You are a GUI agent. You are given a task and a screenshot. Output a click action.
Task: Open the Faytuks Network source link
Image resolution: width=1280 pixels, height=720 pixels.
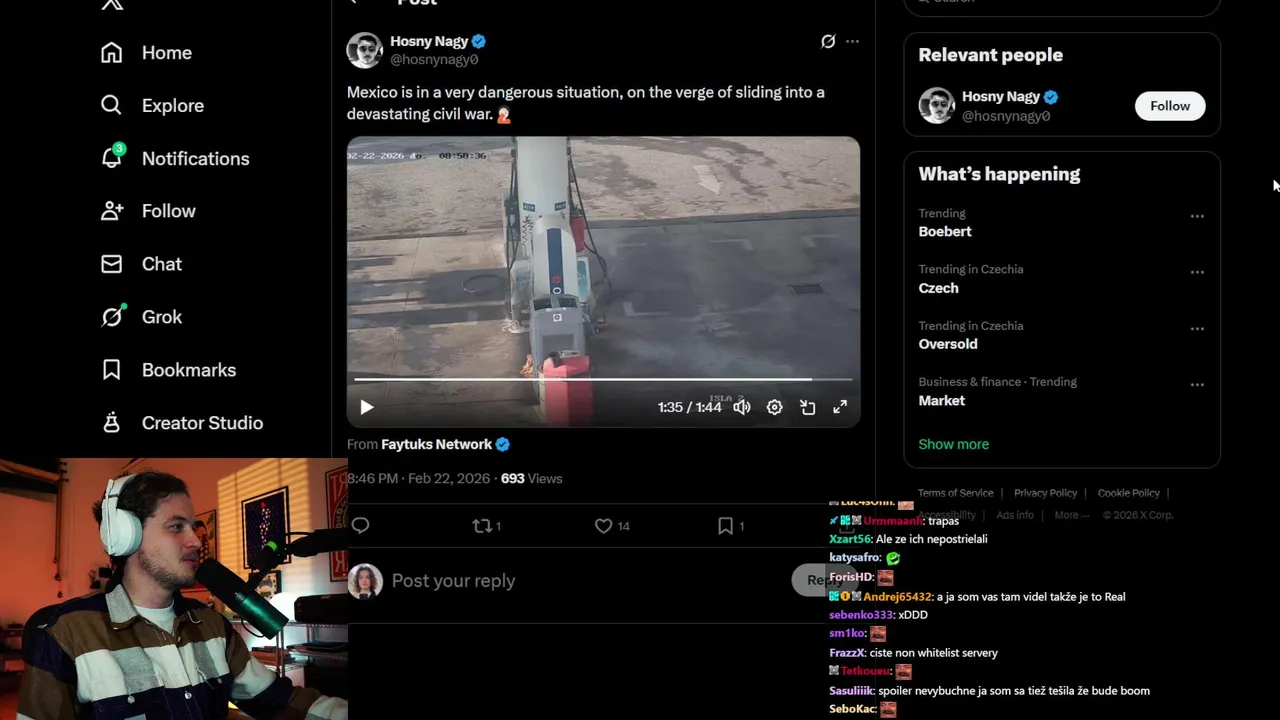(436, 444)
